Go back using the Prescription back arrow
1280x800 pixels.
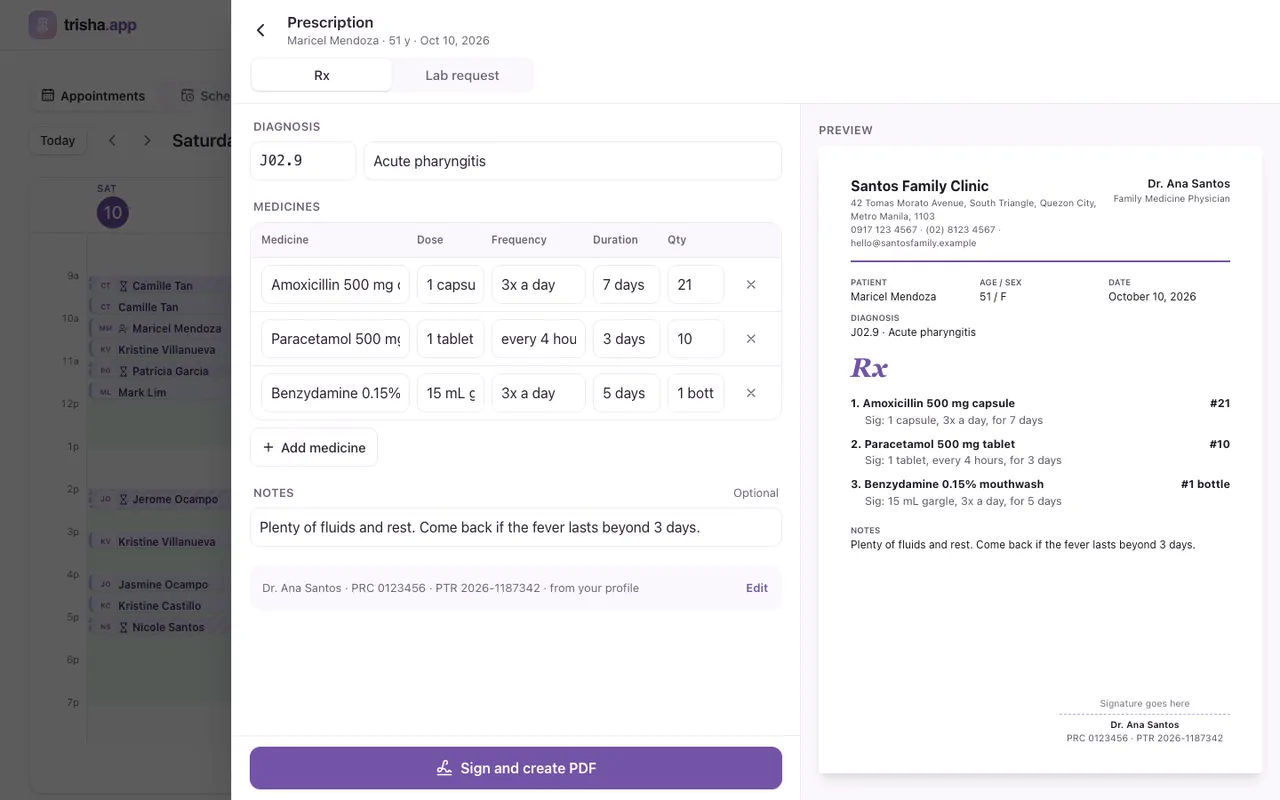(261, 30)
